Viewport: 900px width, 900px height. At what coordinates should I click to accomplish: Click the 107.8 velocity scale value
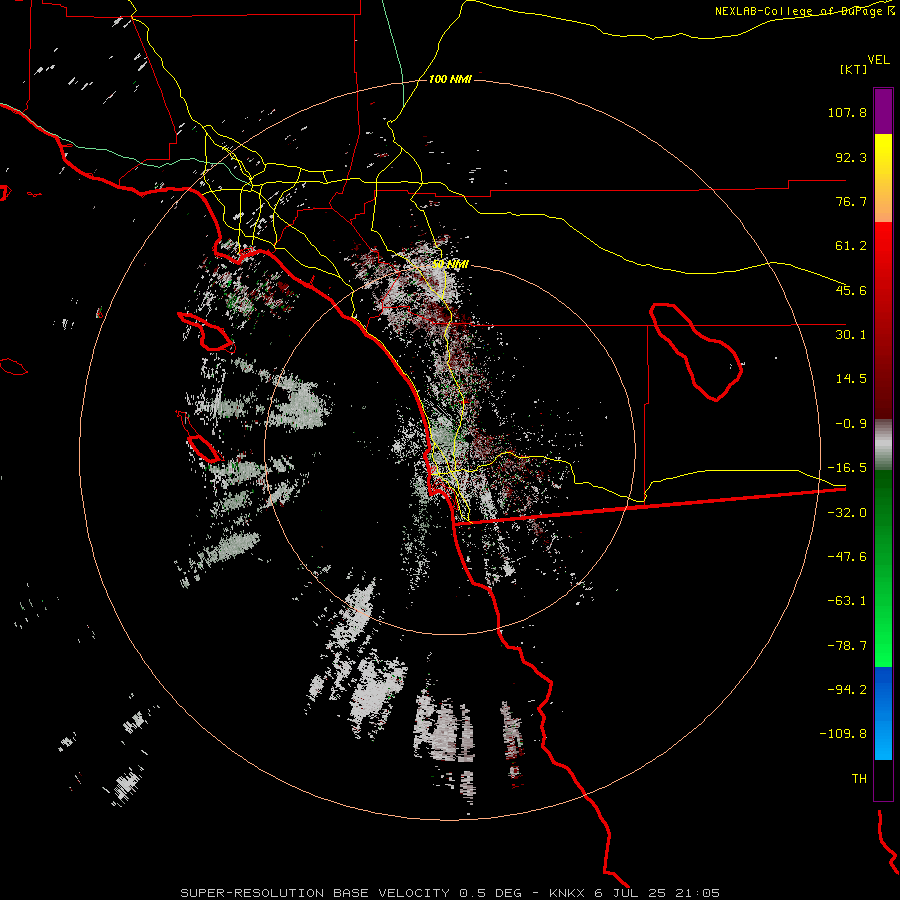point(847,112)
